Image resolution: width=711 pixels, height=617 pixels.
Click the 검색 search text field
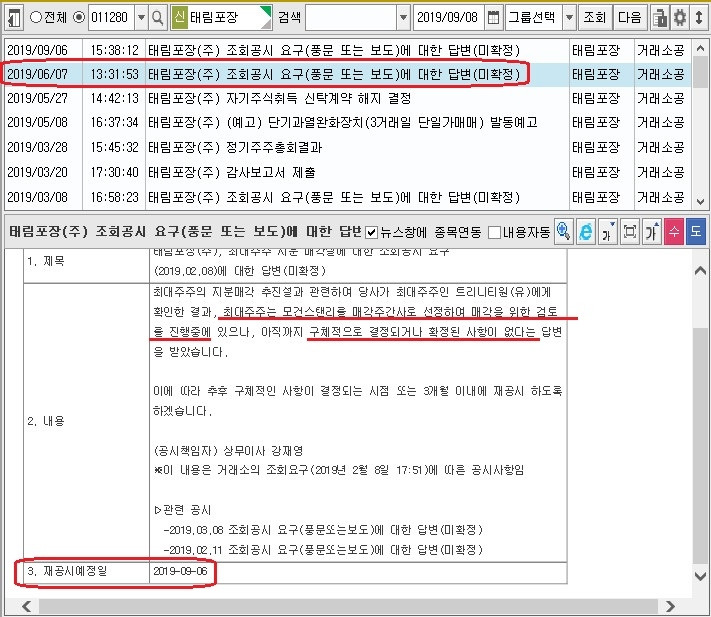coord(351,18)
